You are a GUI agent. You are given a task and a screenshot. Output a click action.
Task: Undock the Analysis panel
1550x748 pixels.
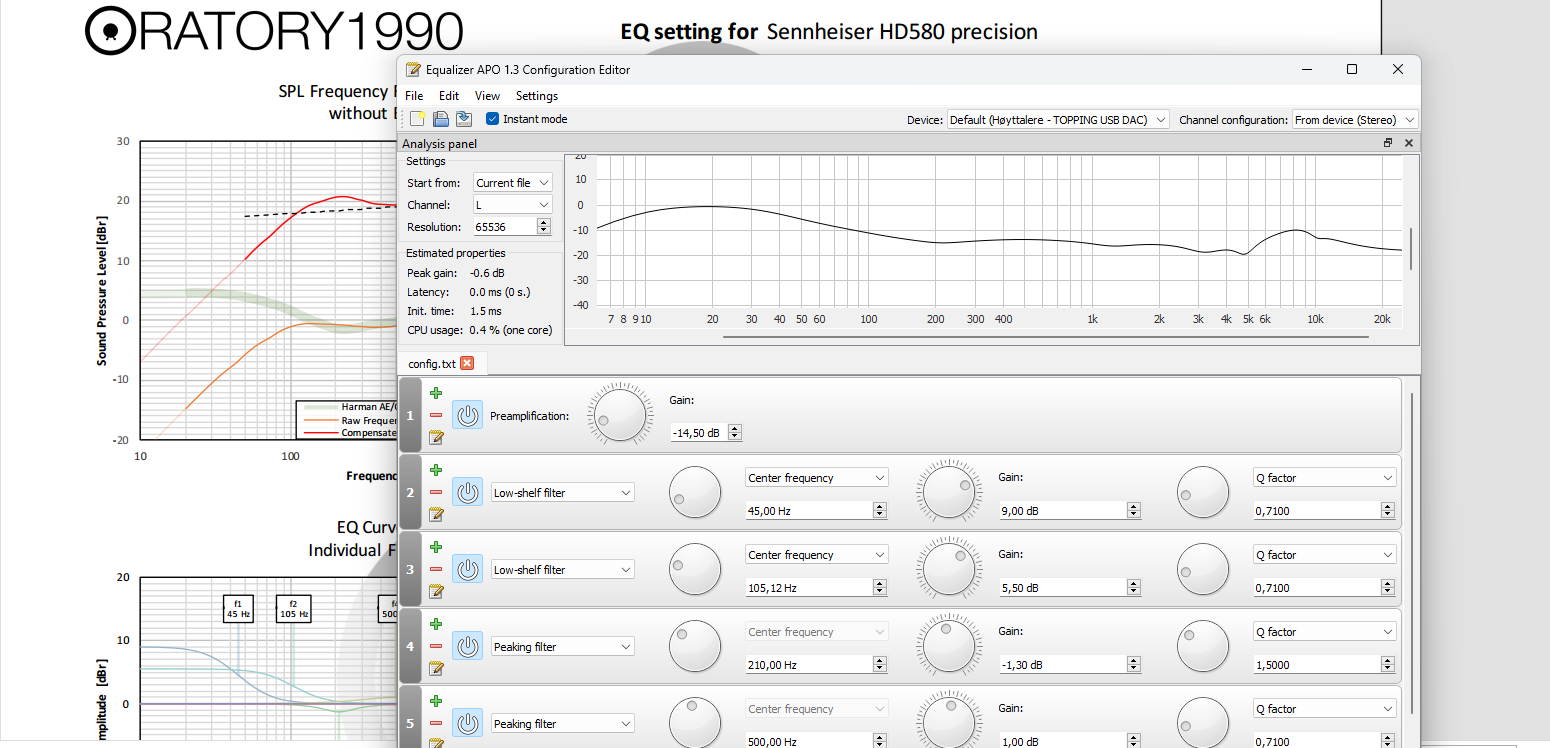1388,143
